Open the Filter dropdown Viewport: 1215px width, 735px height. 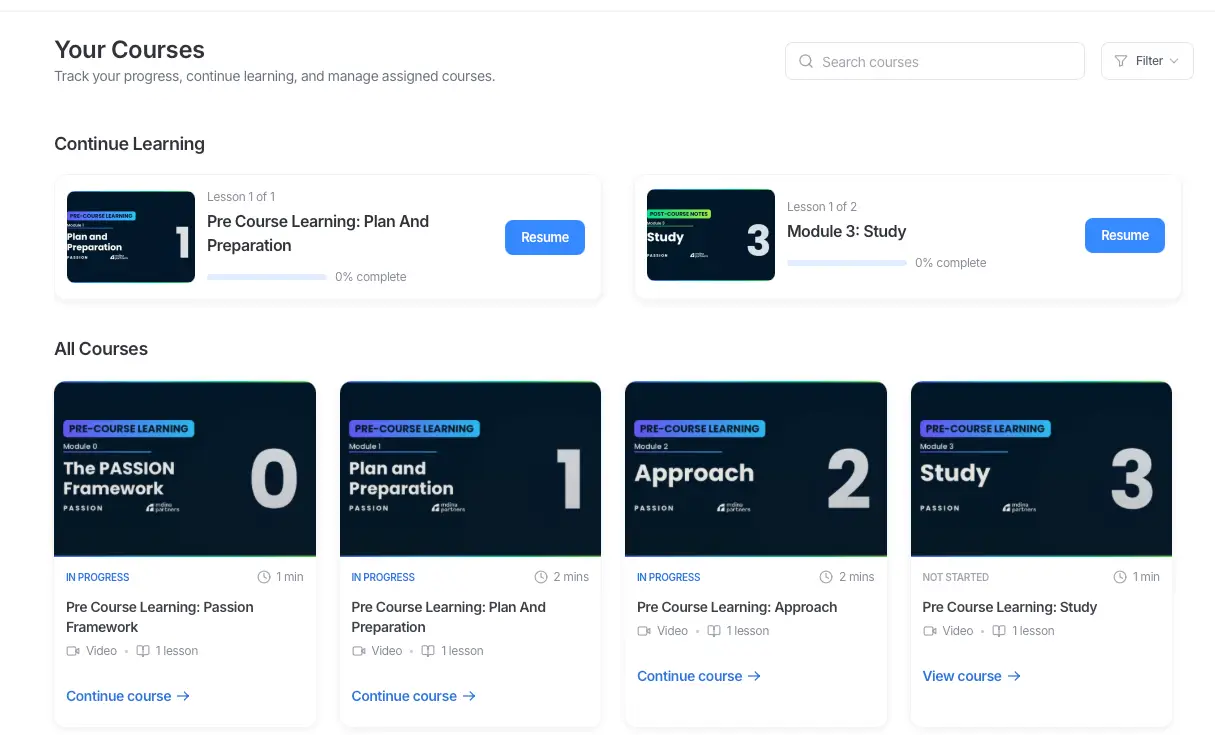(1147, 61)
